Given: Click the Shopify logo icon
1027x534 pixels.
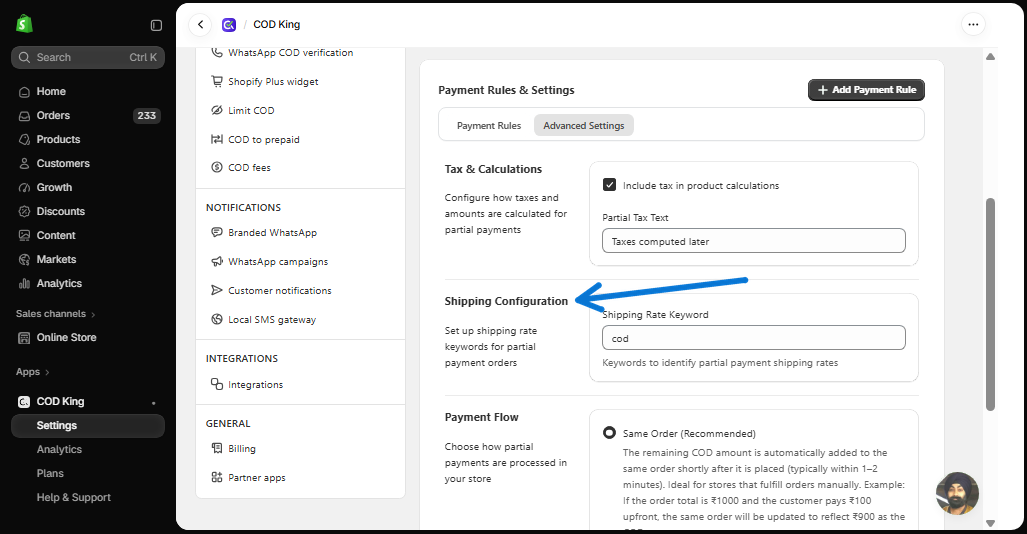Looking at the screenshot, I should point(24,24).
